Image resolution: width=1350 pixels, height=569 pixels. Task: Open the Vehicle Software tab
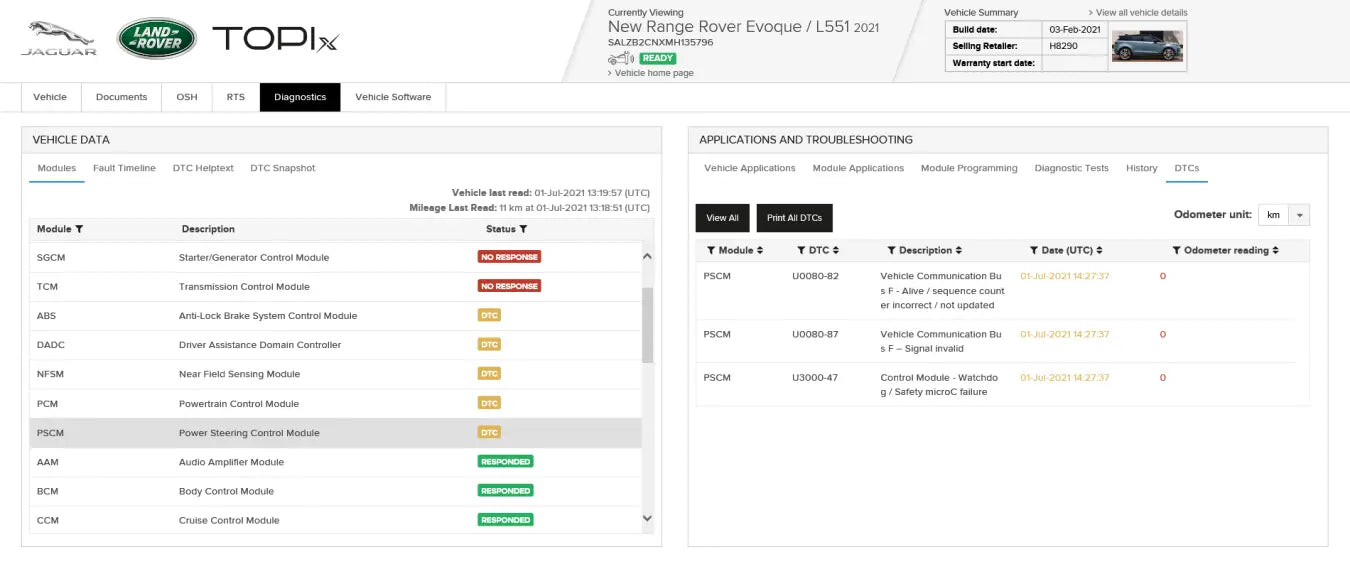pos(393,97)
